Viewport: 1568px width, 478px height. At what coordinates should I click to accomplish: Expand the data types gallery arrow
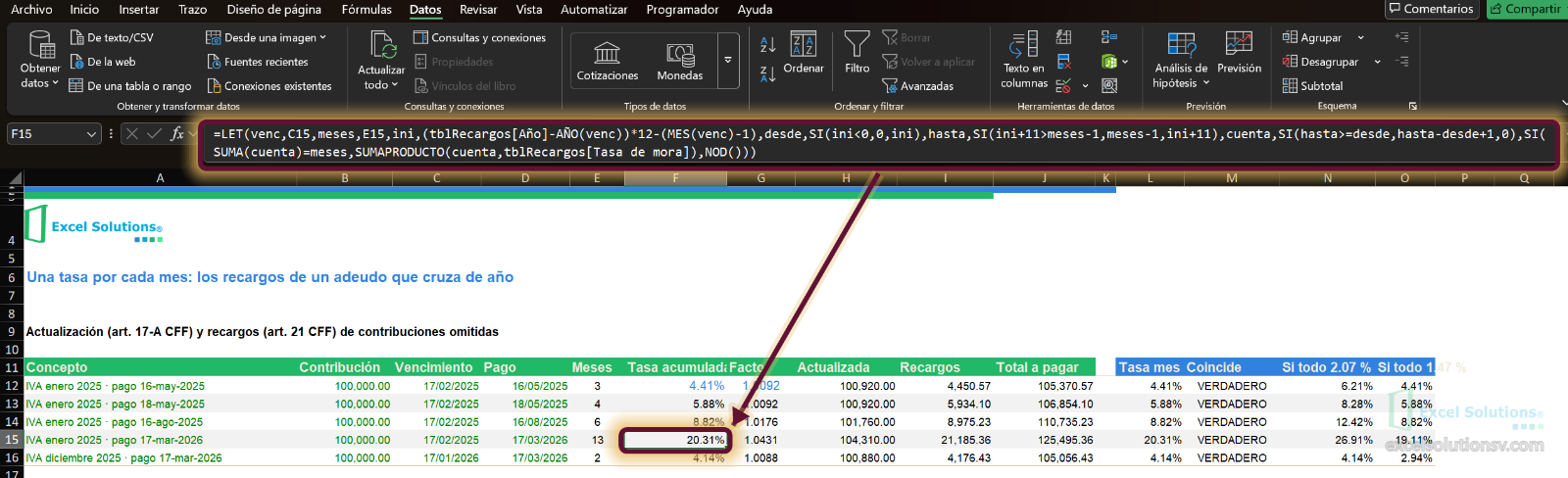click(728, 60)
